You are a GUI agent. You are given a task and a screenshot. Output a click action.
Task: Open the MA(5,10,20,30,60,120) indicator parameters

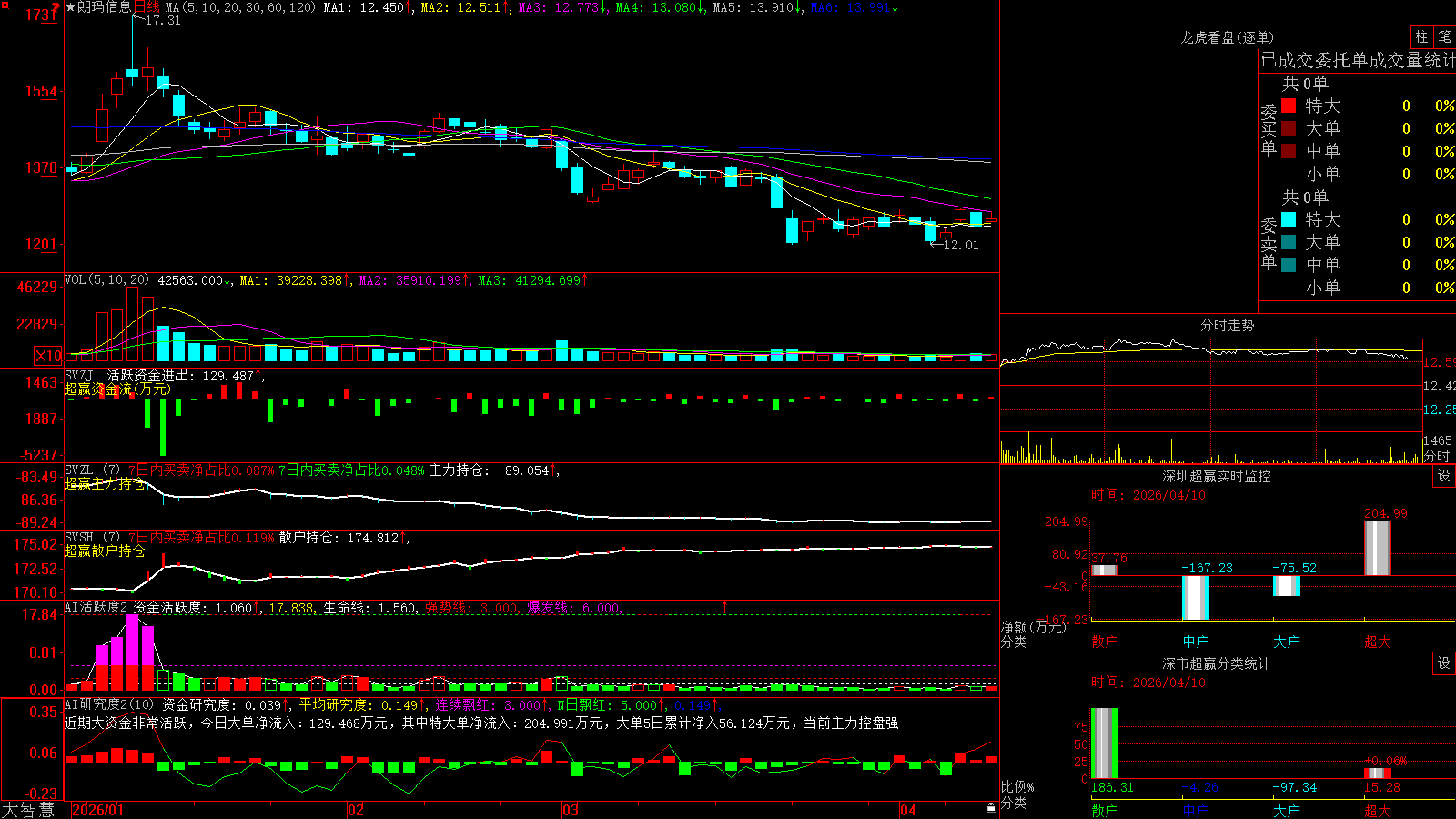point(240,7)
